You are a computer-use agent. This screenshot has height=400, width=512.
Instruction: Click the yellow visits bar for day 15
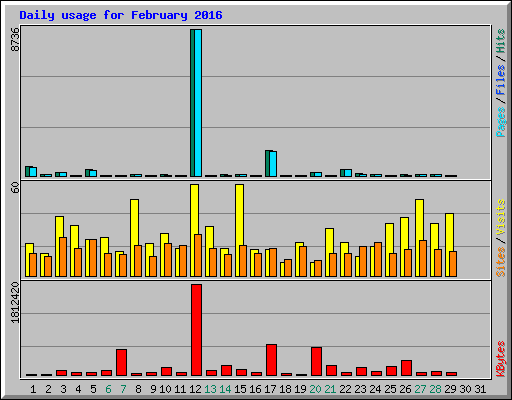(x=239, y=230)
